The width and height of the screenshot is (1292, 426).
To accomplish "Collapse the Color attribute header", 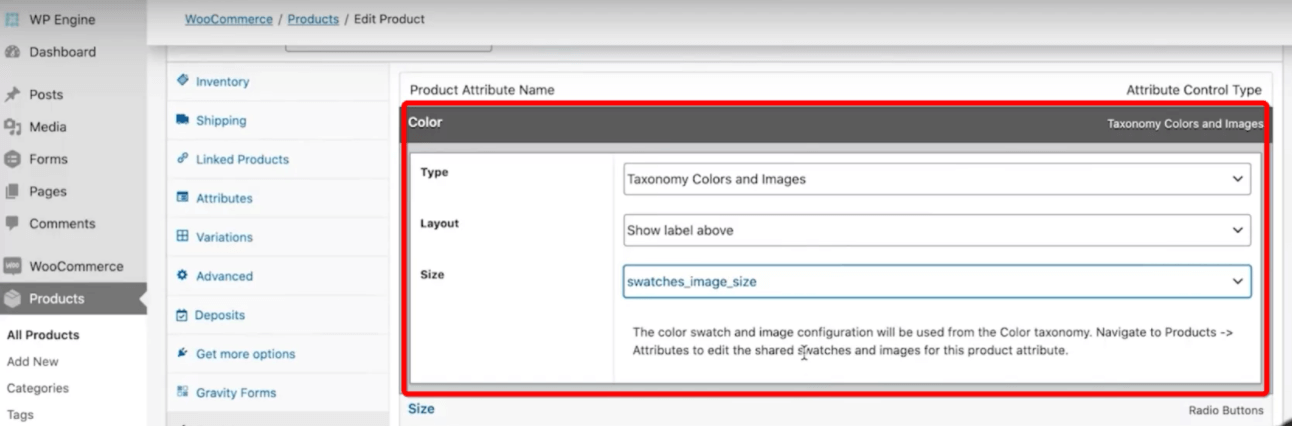I will (836, 123).
